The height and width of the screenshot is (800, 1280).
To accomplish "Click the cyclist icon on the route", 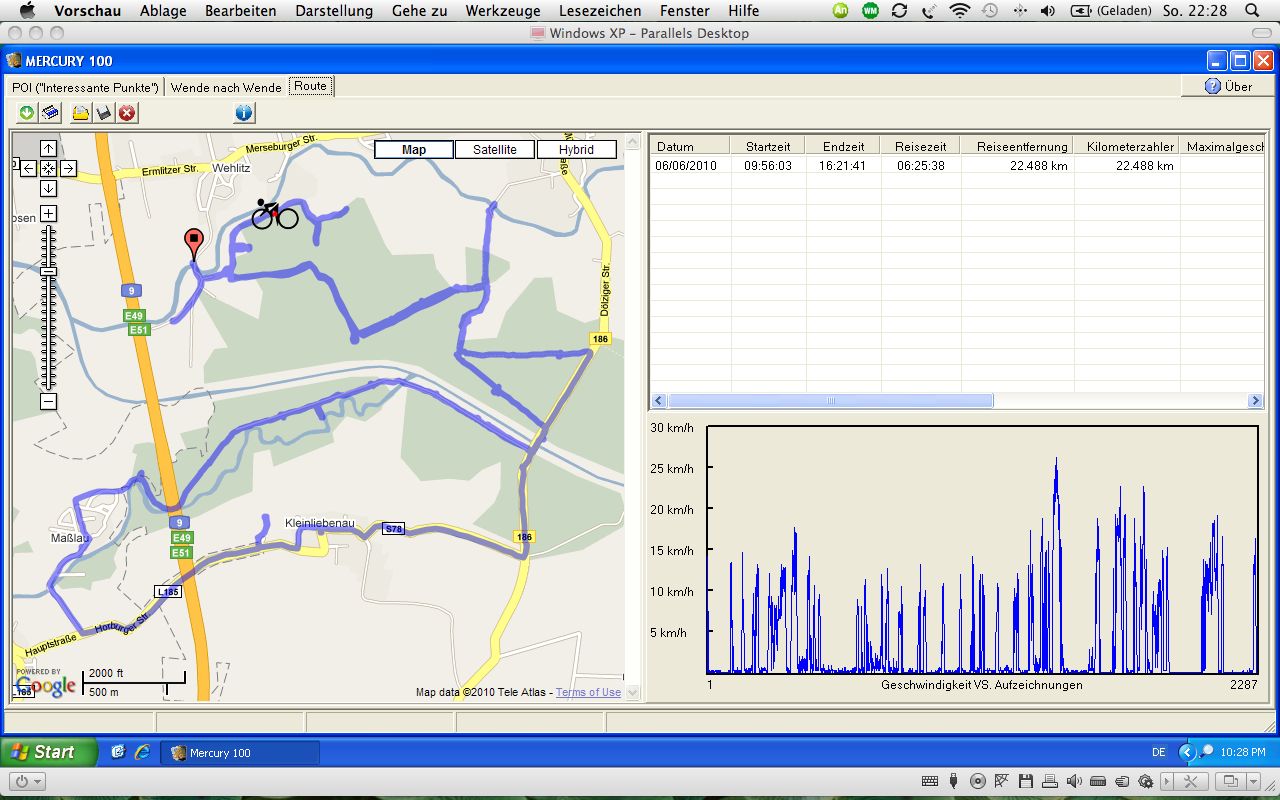I will 274,213.
